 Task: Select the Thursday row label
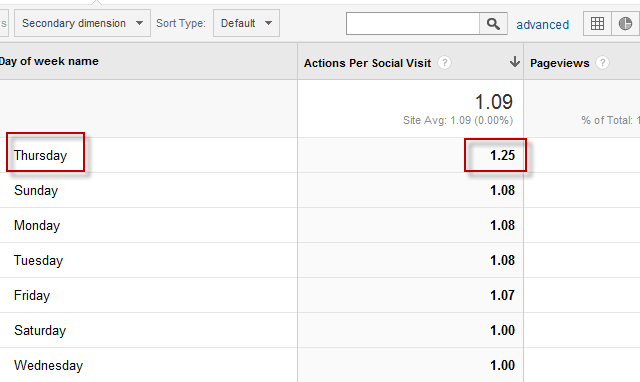pos(40,155)
